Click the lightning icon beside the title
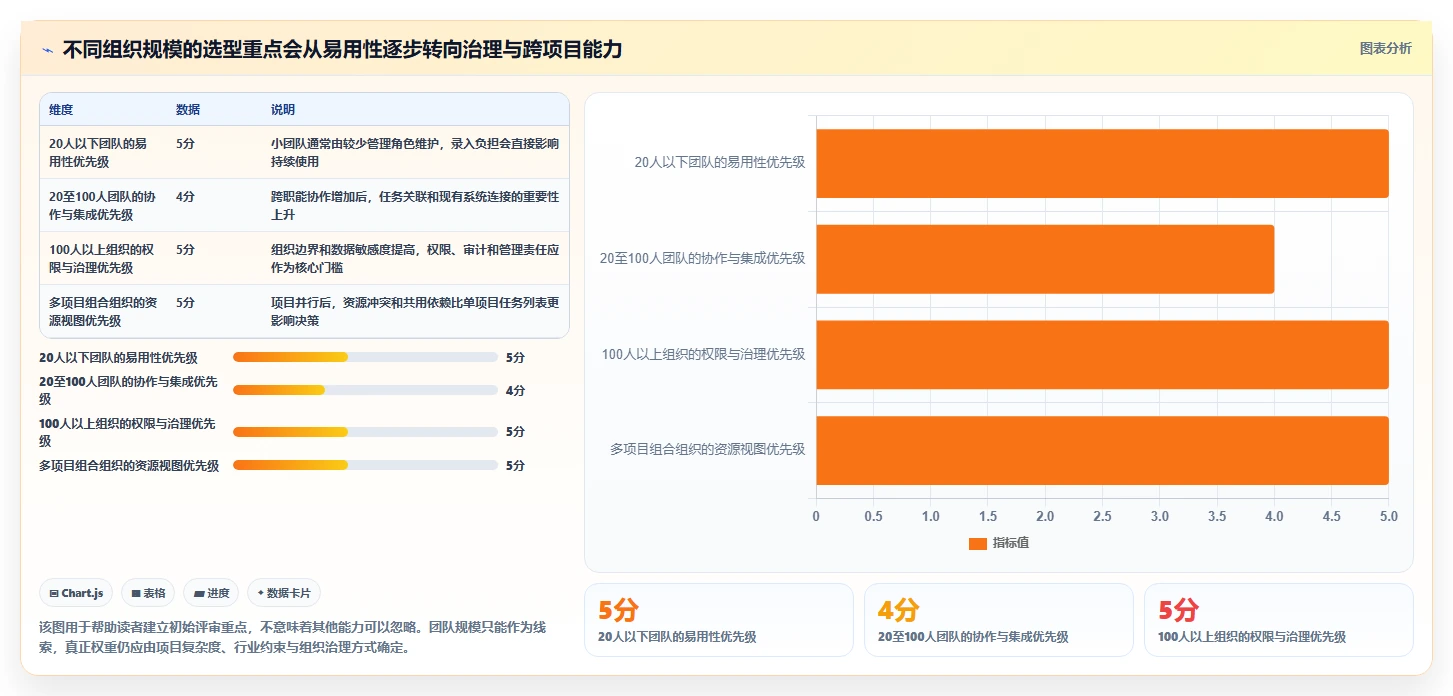Screen dimensions: 1453x696 pyautogui.click(x=48, y=50)
